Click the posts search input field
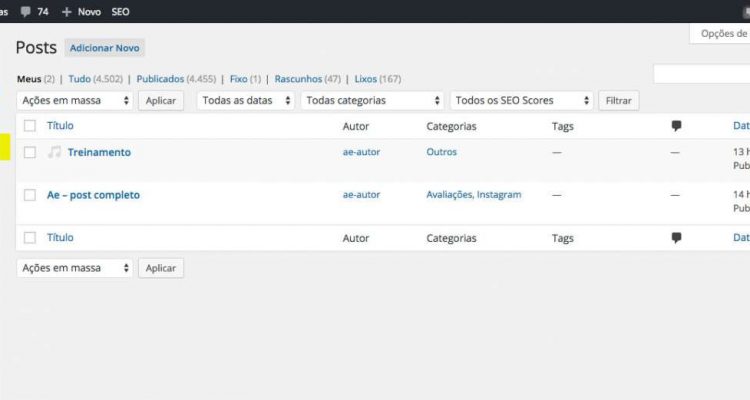The height and width of the screenshot is (400, 750). (x=702, y=75)
